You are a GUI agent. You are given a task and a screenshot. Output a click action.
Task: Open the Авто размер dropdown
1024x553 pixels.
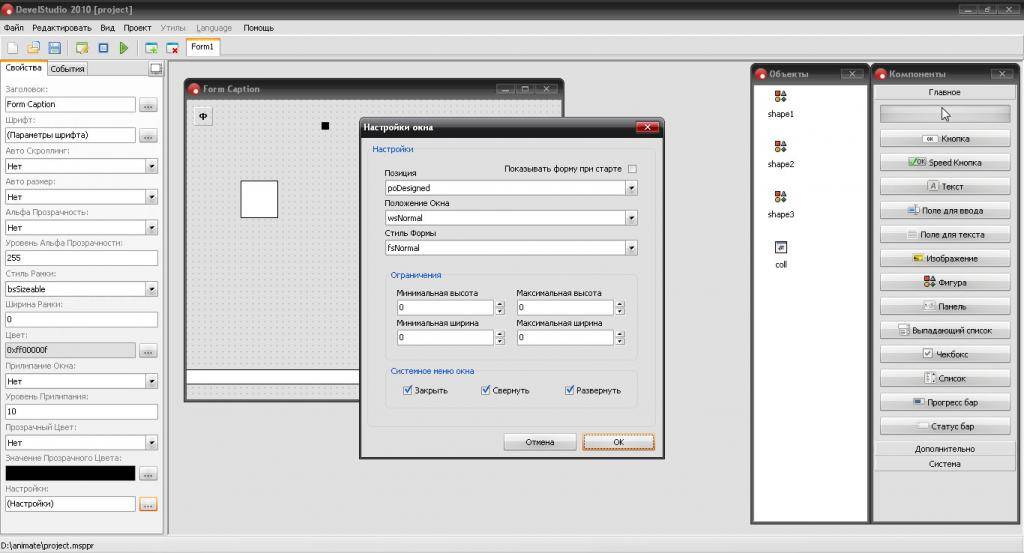pyautogui.click(x=152, y=197)
